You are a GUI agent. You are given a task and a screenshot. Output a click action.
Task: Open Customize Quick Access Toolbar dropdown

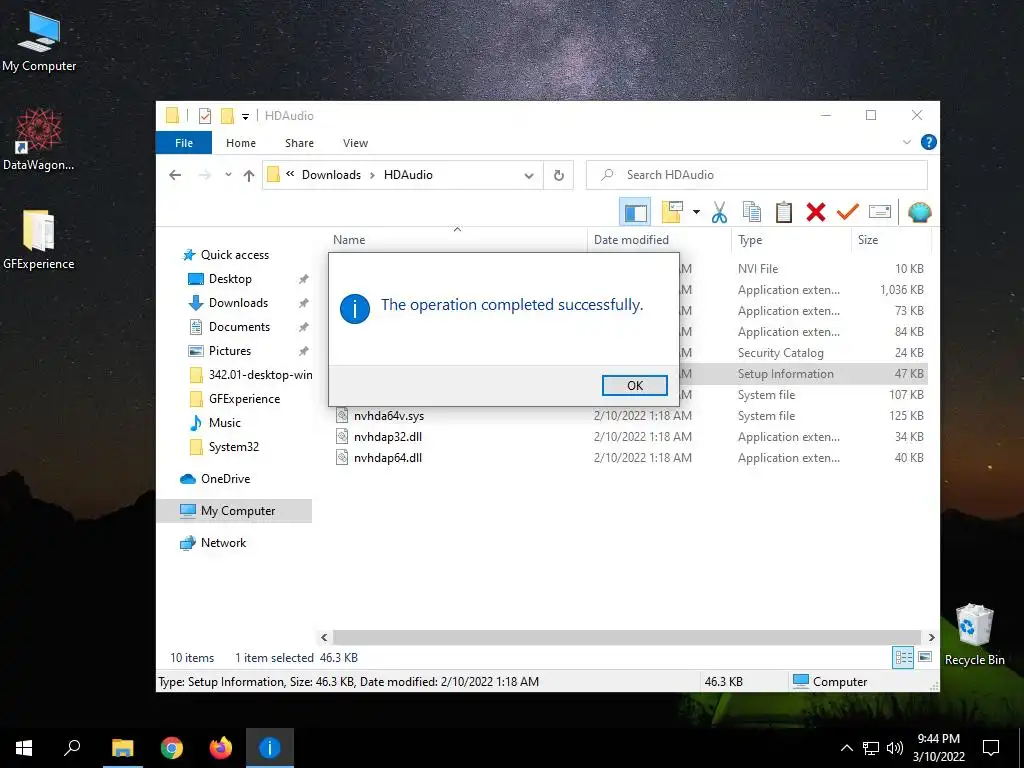pos(246,116)
